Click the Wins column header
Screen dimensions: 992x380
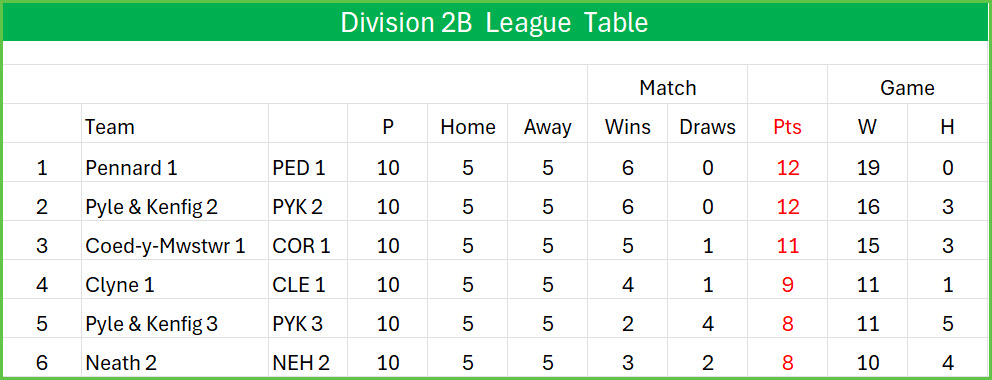point(628,127)
